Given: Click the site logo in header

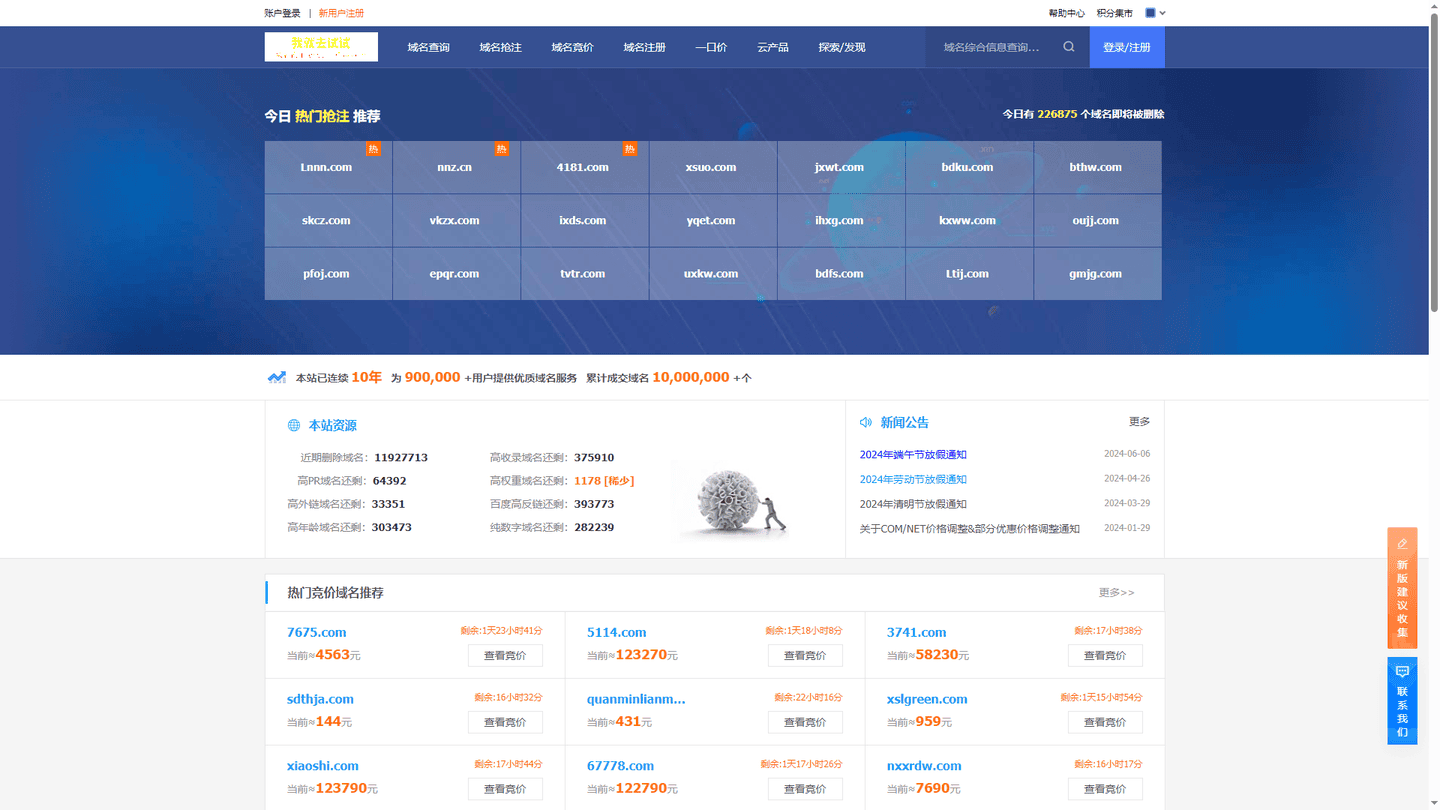Looking at the screenshot, I should pyautogui.click(x=321, y=47).
